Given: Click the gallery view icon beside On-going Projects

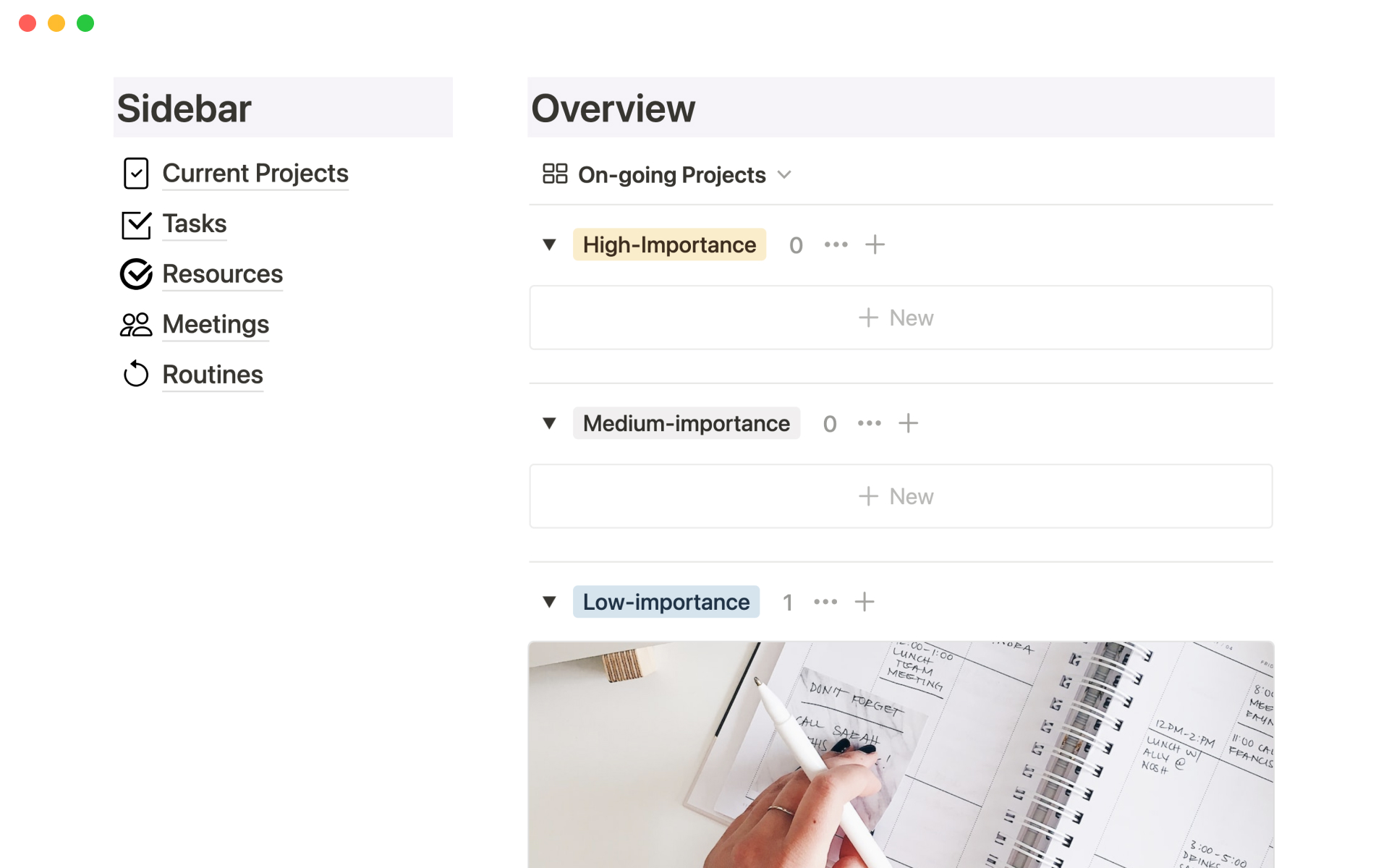Looking at the screenshot, I should (555, 174).
